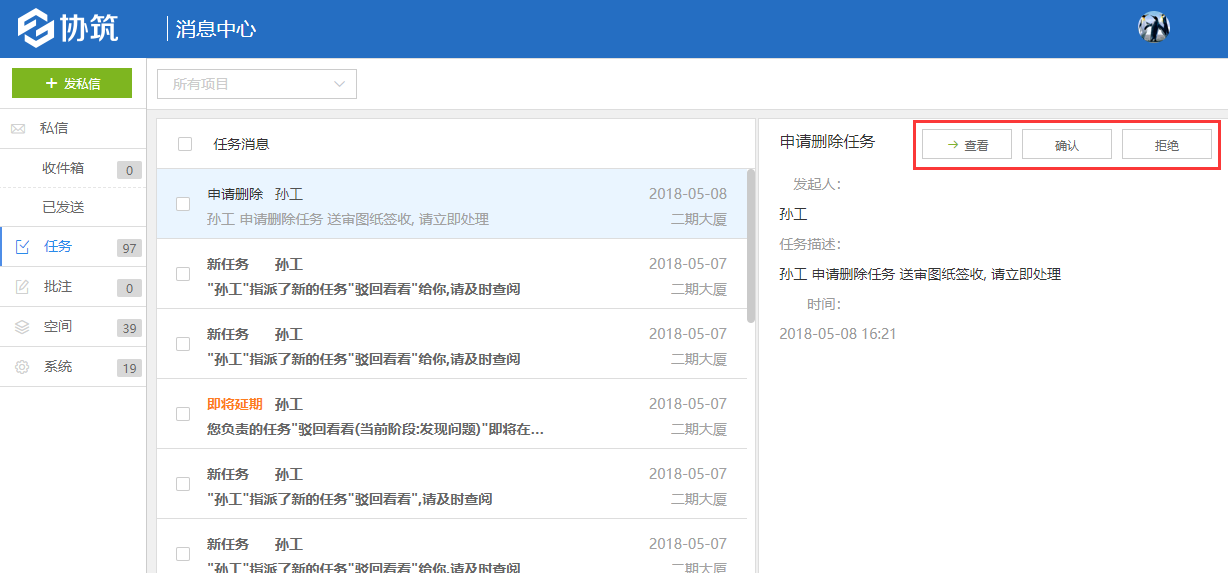
Task: Open the user avatar profile picture
Action: [x=1153, y=27]
